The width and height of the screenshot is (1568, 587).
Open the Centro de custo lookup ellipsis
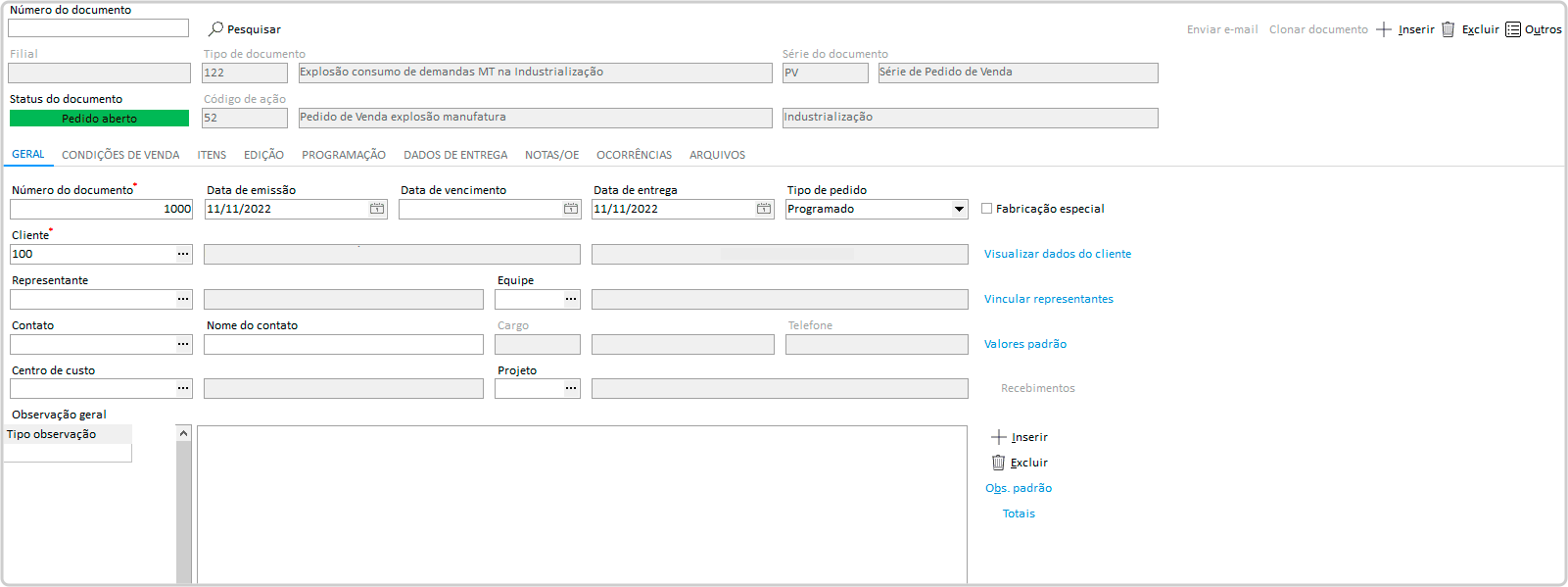pos(183,389)
